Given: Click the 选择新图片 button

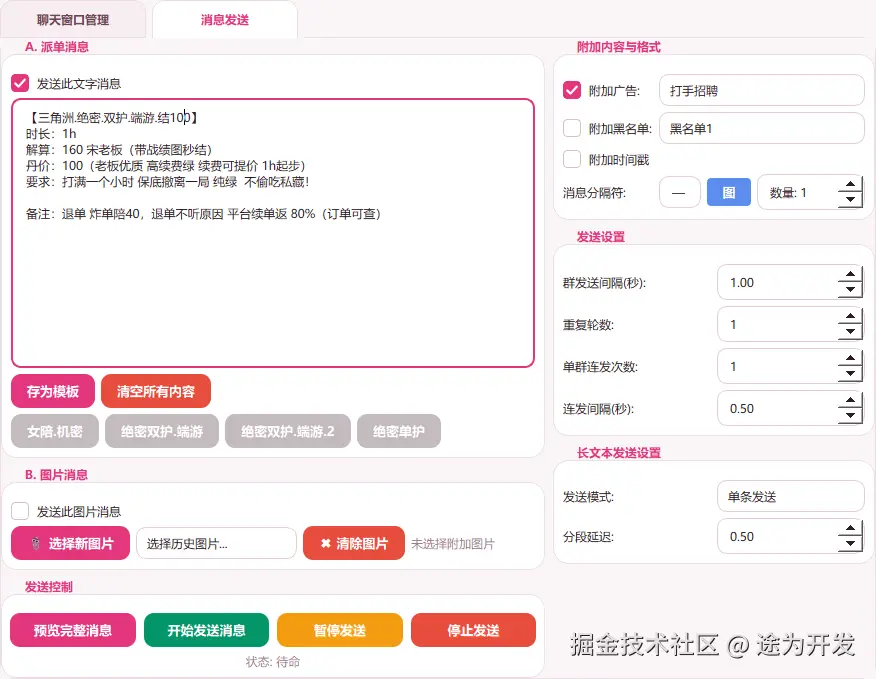Looking at the screenshot, I should 70,543.
